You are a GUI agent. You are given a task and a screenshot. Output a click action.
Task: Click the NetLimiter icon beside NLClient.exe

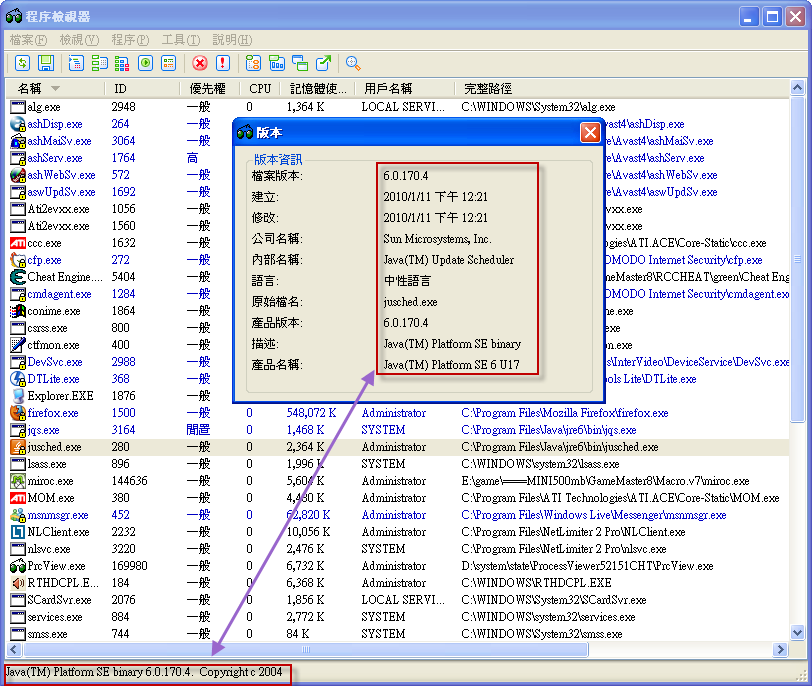coord(18,532)
